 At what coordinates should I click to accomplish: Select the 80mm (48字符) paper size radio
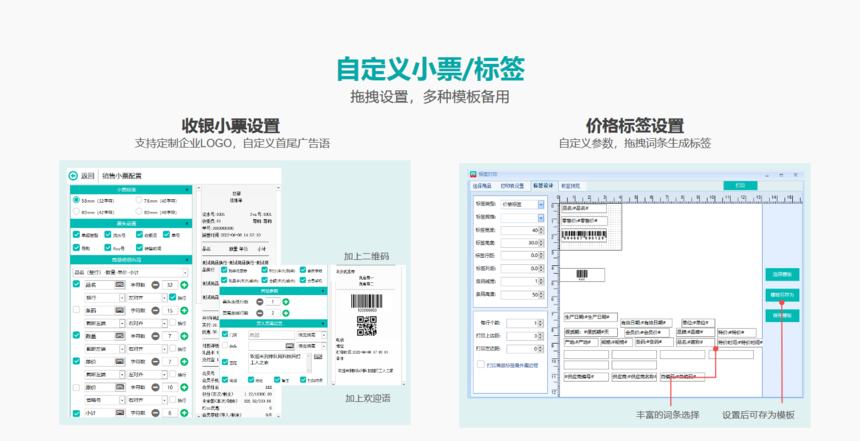(x=139, y=211)
